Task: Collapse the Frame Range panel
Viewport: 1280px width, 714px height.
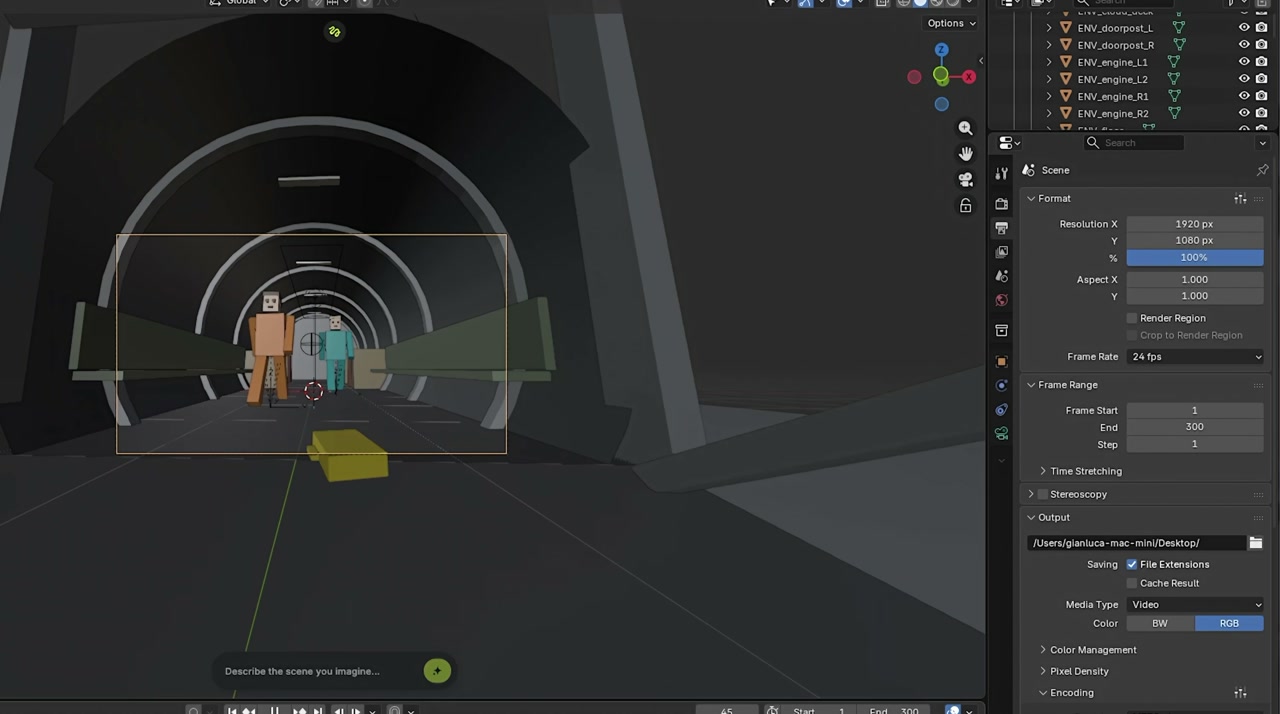Action: coord(1031,385)
